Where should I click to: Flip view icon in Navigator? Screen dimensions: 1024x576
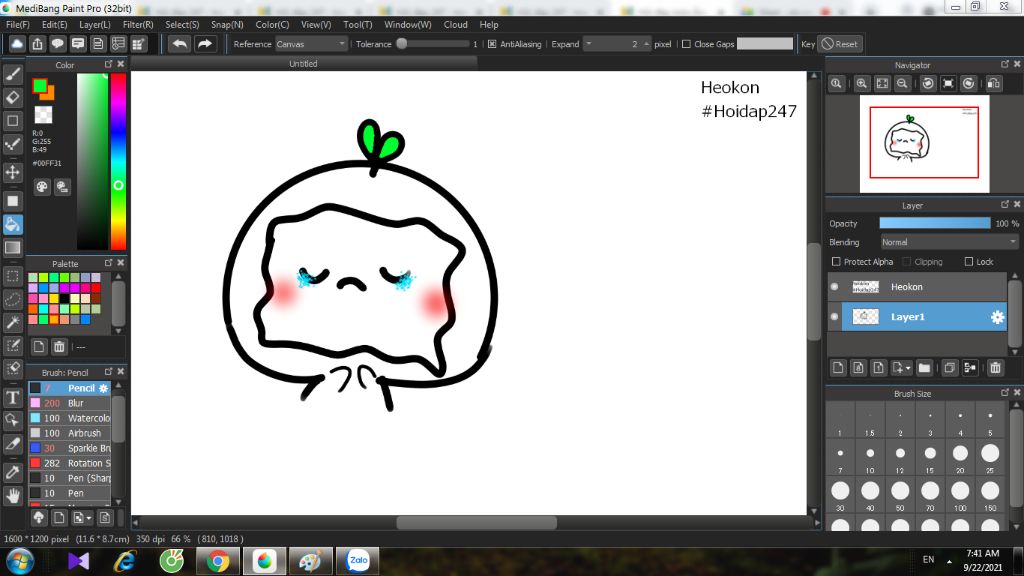click(x=994, y=84)
